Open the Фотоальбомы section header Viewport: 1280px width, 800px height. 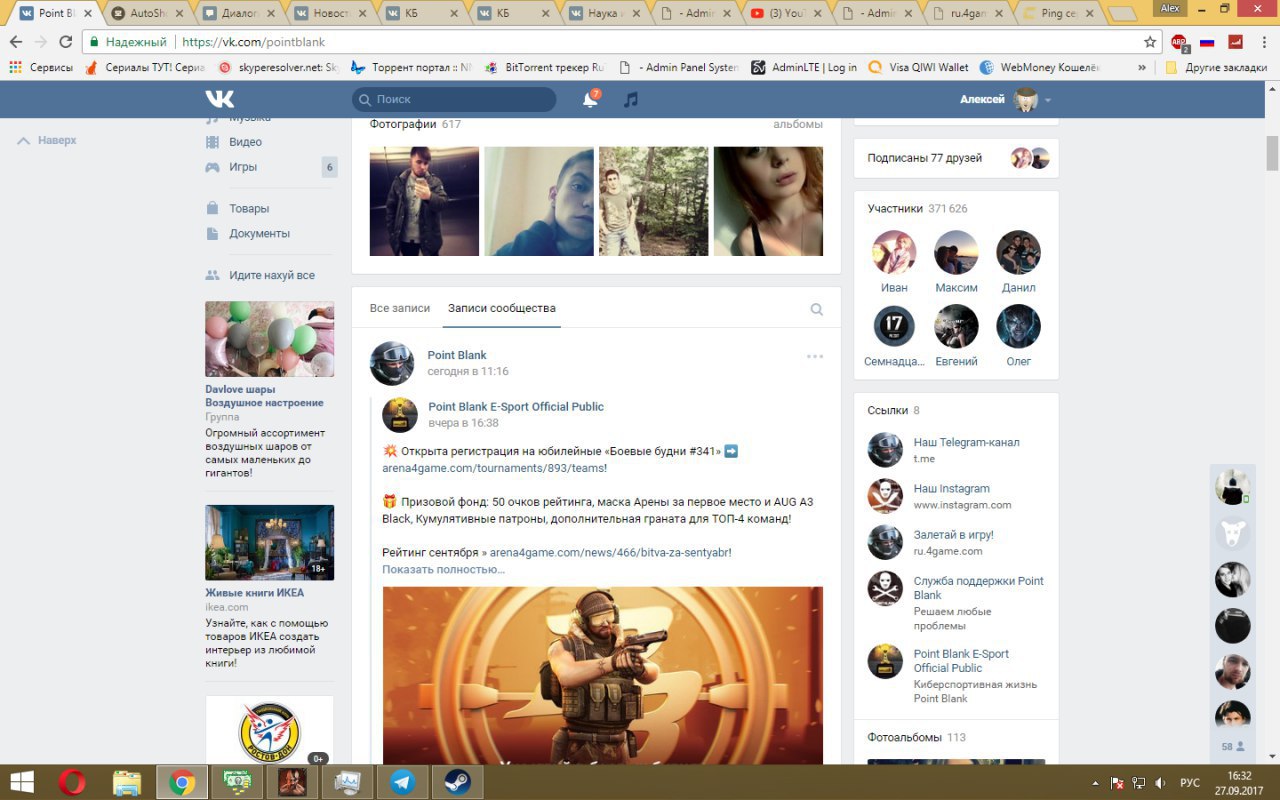(916, 737)
